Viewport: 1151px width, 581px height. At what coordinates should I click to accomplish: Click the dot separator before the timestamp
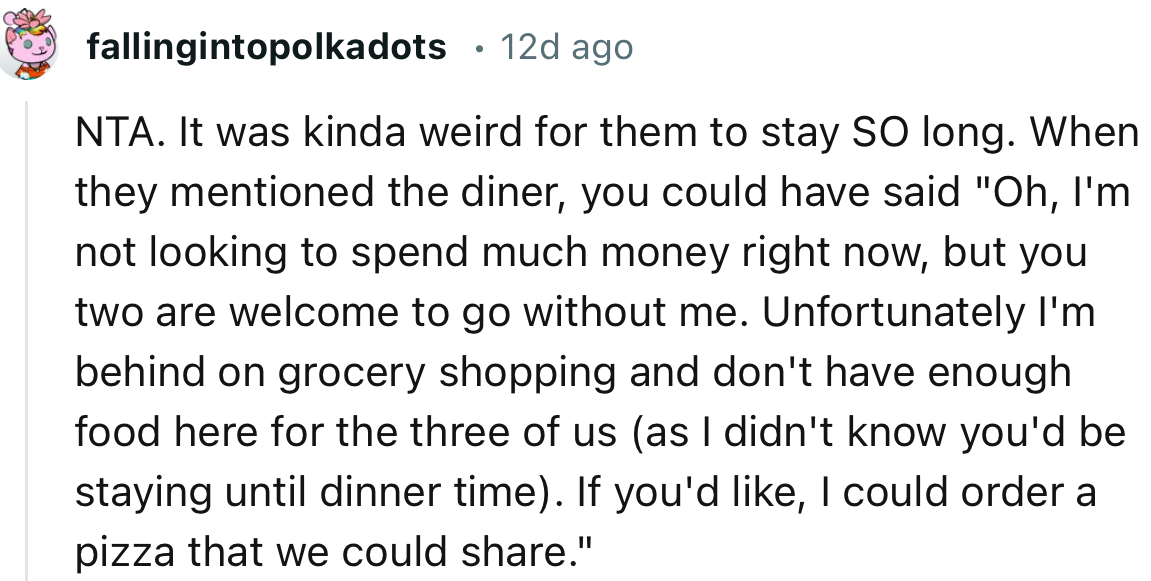tap(479, 47)
